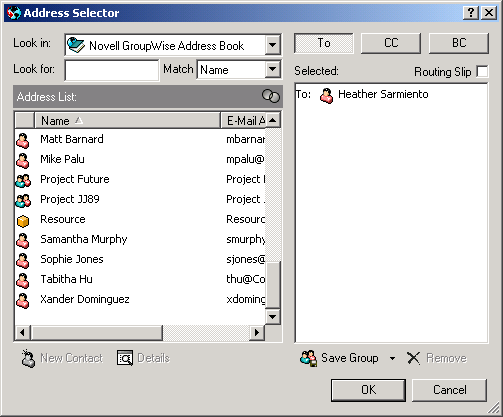Click the Project JJ89 group icon
This screenshot has width=503, height=417.
coord(23,200)
